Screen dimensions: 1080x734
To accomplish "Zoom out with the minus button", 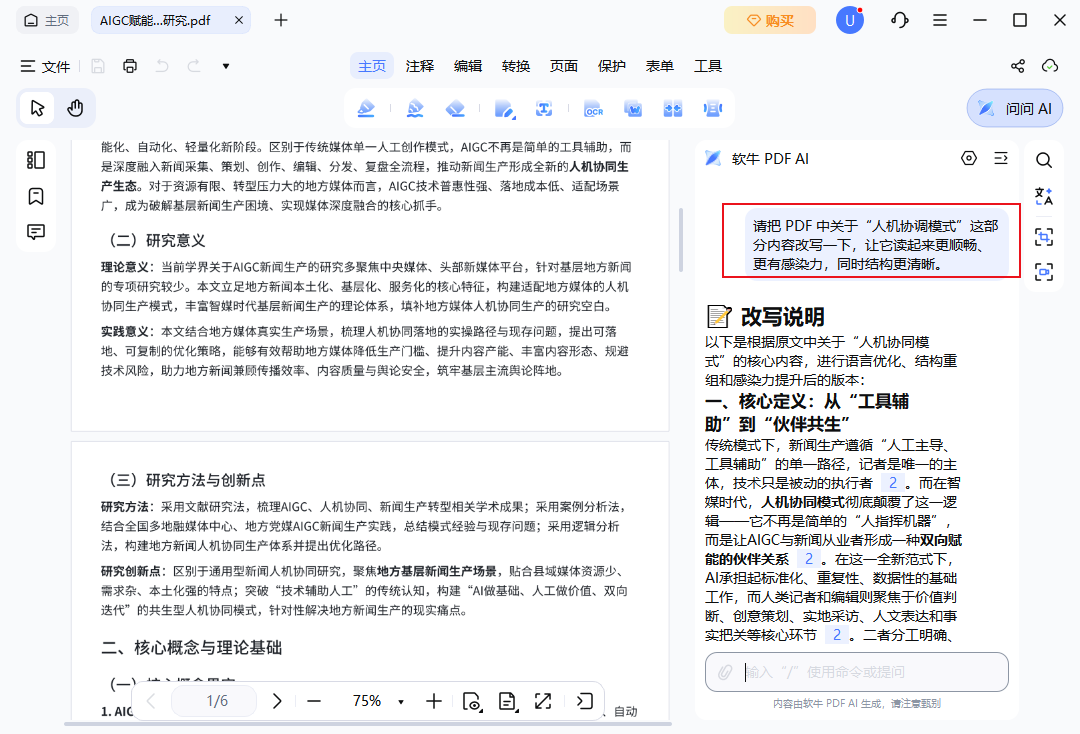I will point(314,701).
